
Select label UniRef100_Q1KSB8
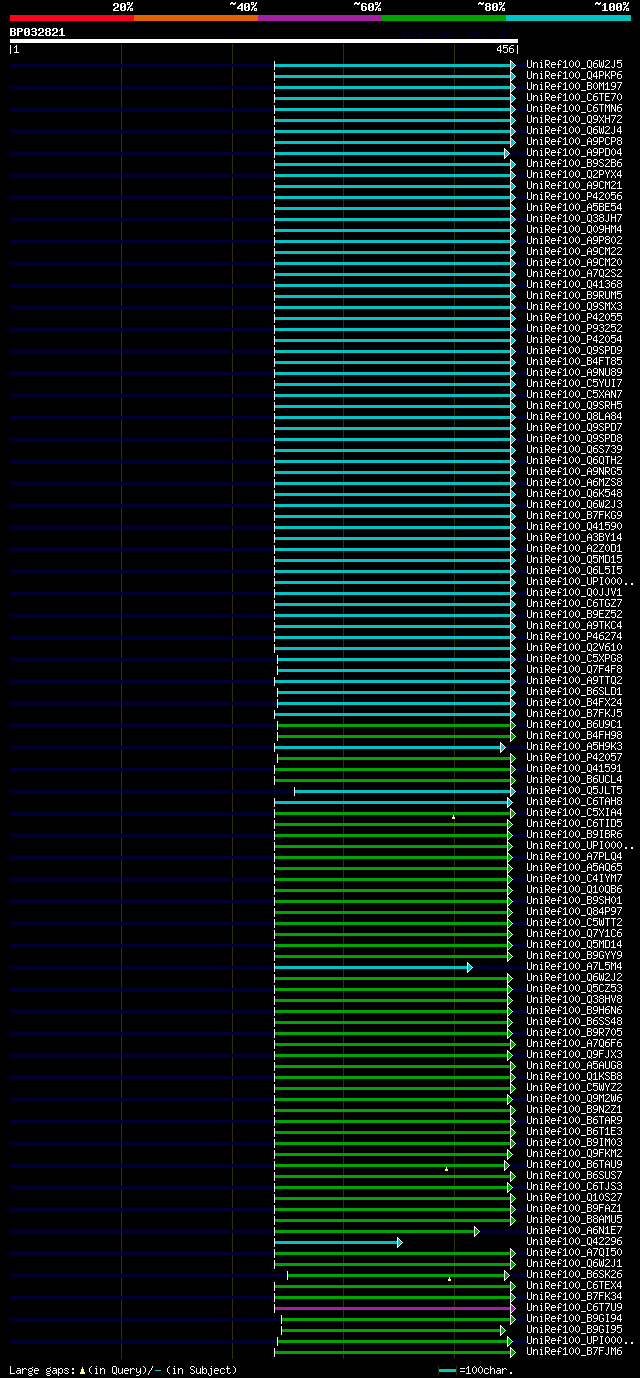tap(574, 1076)
